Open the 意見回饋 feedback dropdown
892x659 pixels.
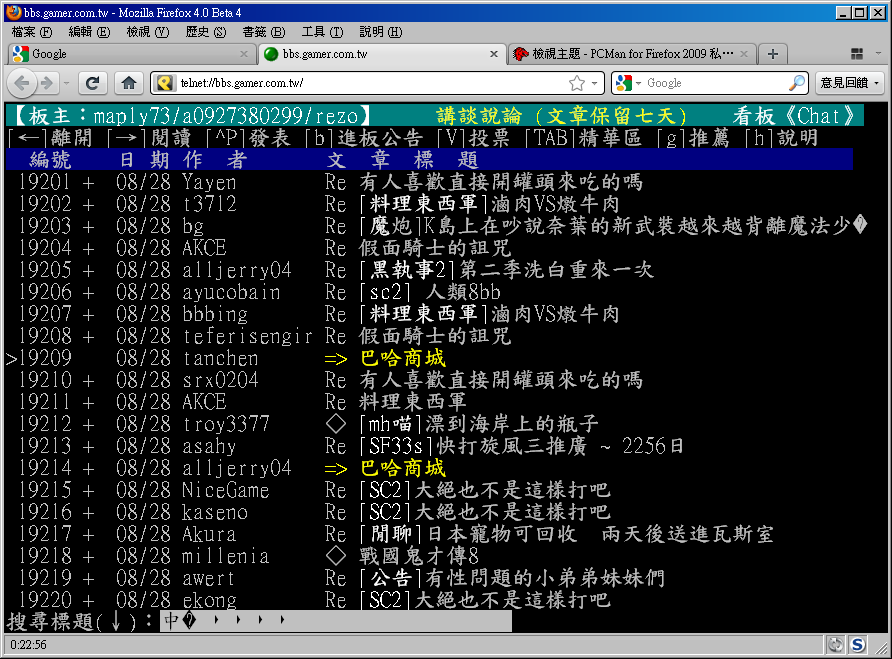click(x=850, y=83)
